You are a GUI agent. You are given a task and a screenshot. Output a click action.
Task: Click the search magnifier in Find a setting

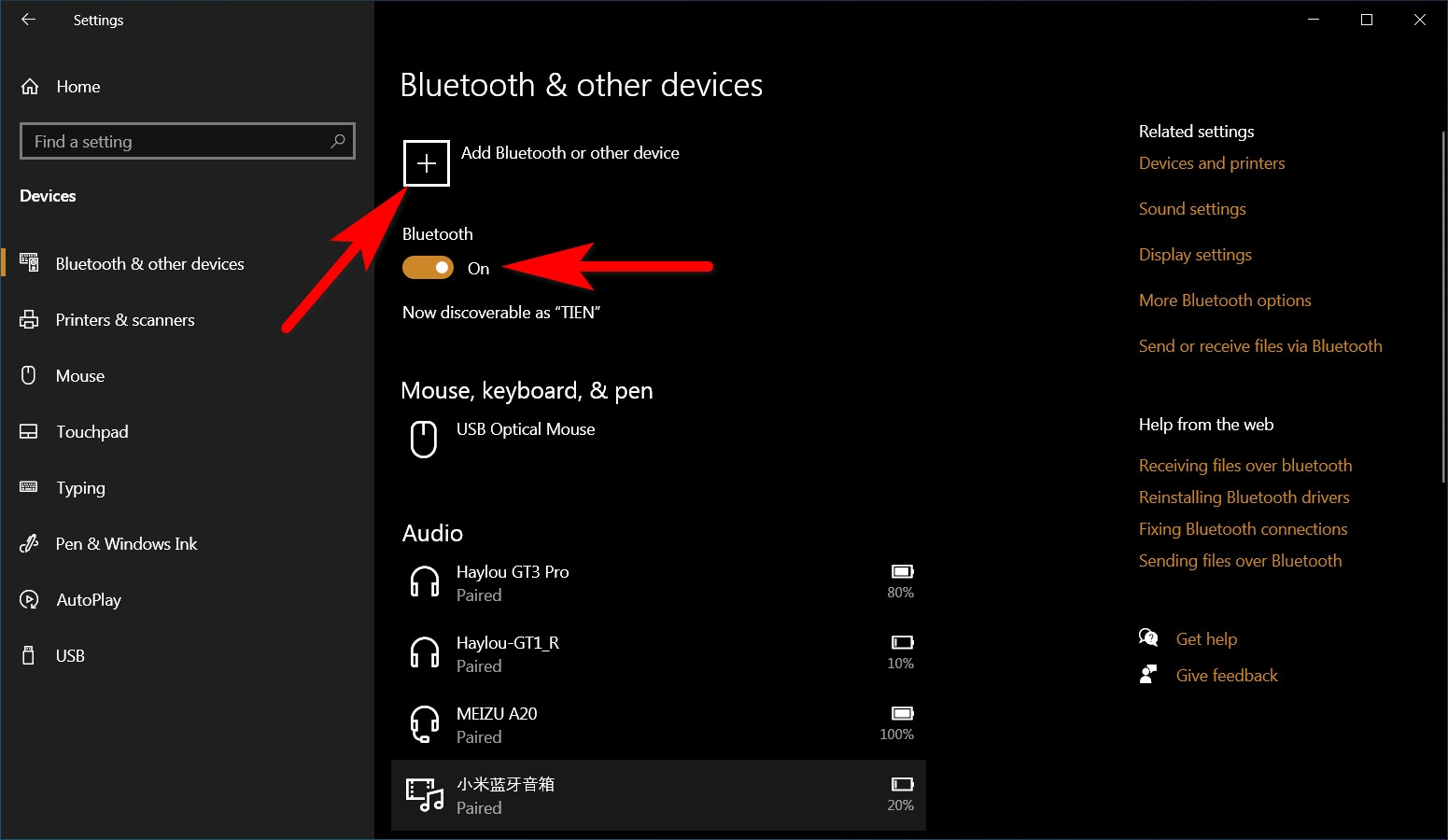coord(338,140)
